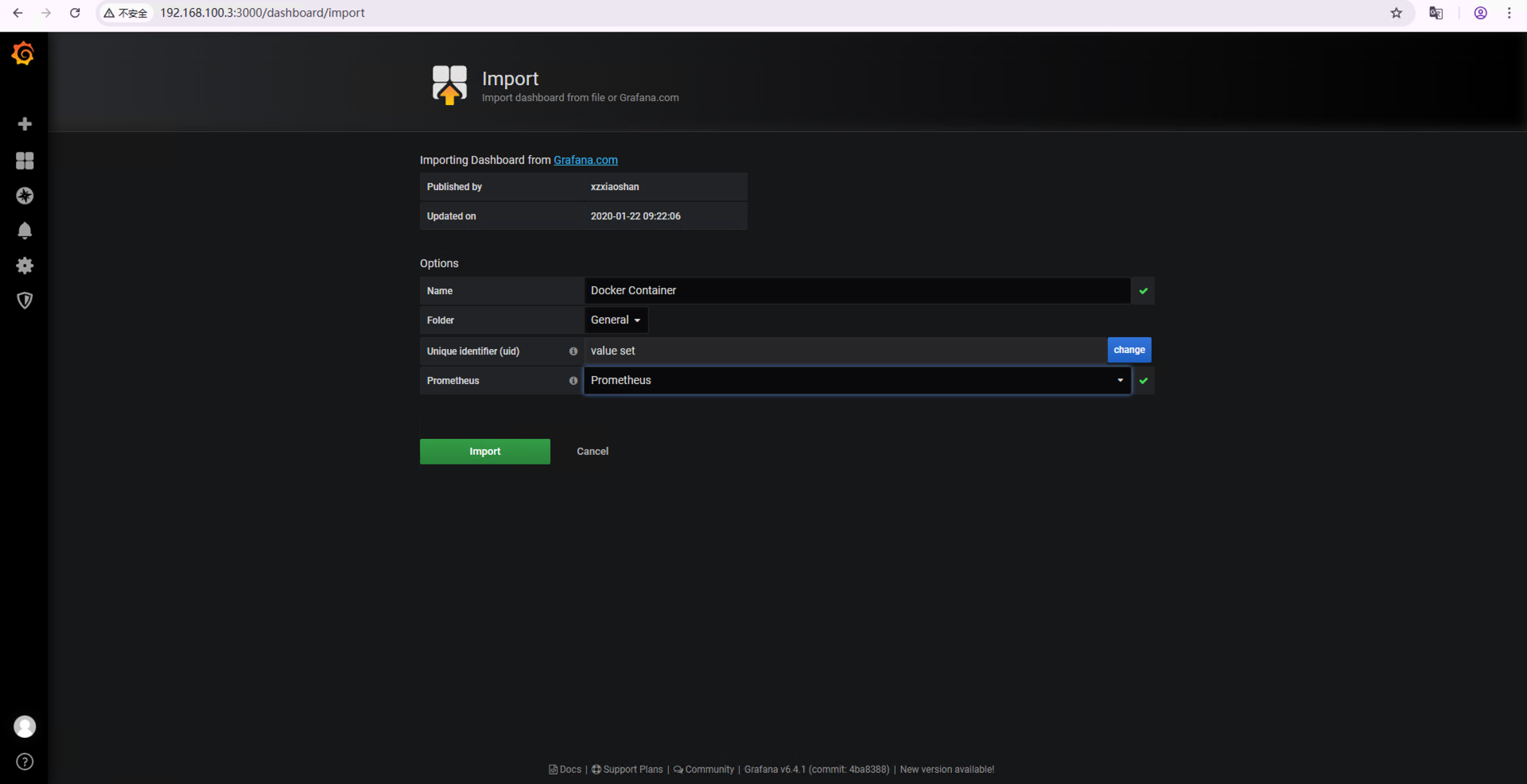Screen dimensions: 1527x784
Task: Open the Alerting bell icon
Action: [25, 231]
